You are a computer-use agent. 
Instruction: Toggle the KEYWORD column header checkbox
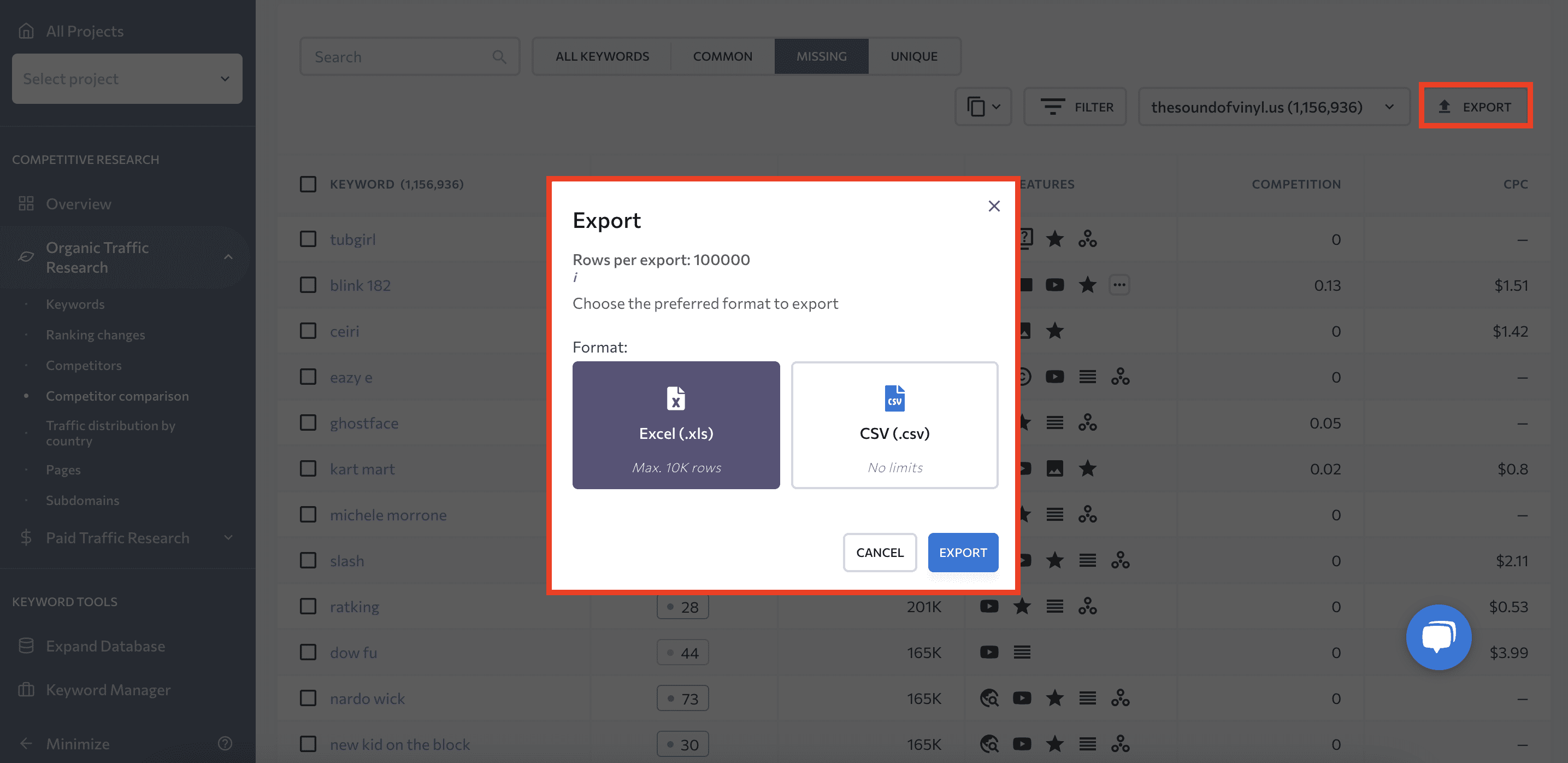click(x=307, y=184)
